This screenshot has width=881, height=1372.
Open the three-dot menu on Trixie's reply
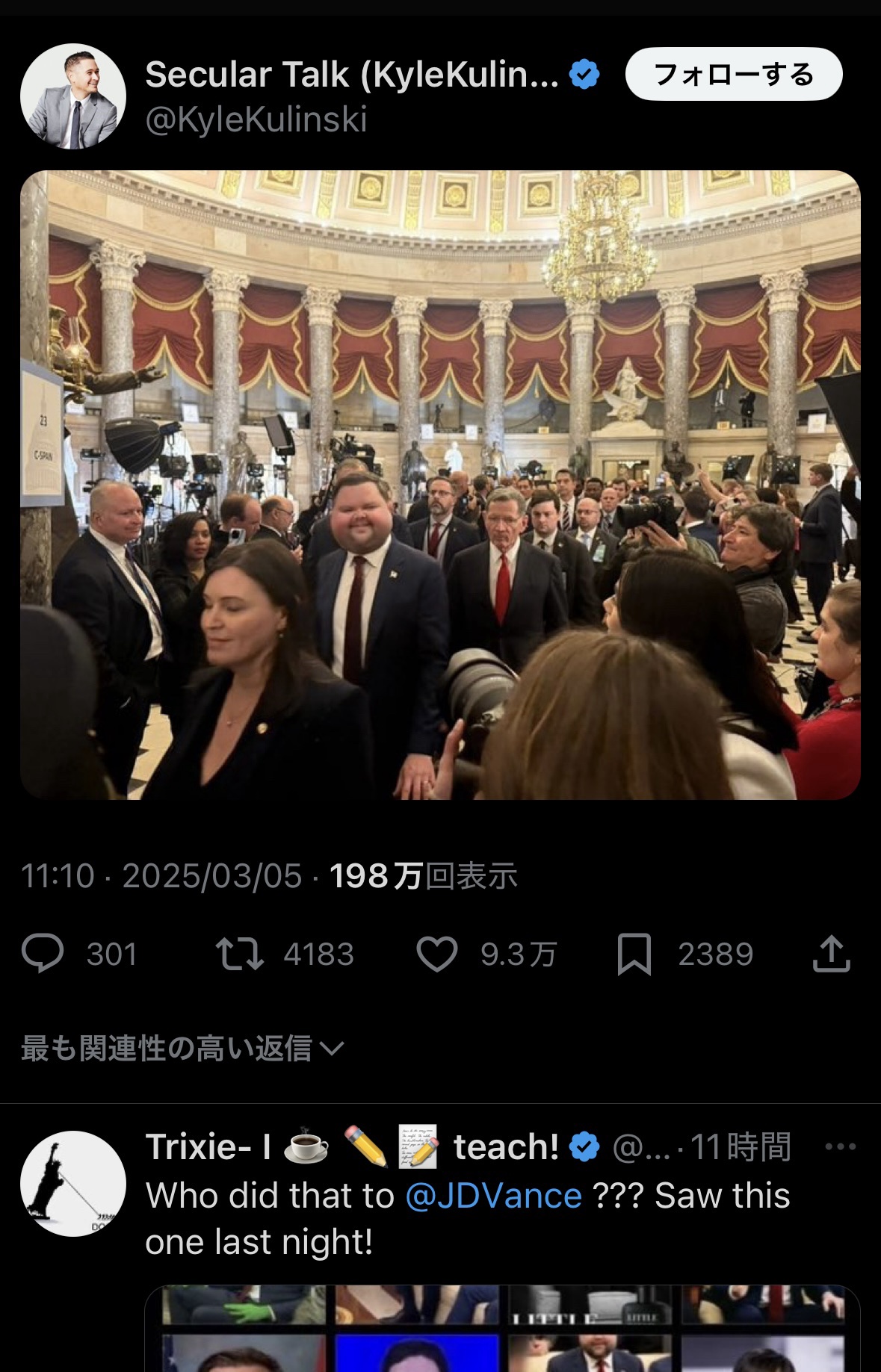[x=841, y=1146]
